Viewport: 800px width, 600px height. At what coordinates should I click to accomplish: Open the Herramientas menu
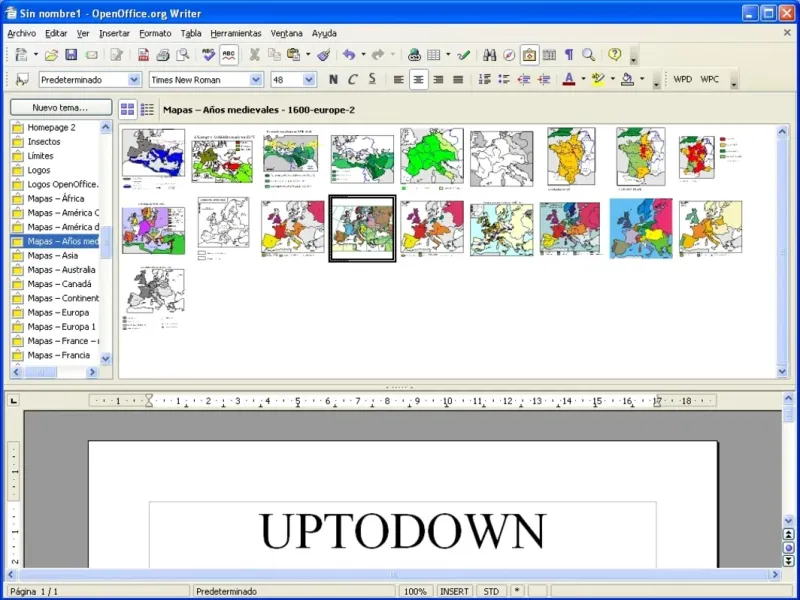[x=236, y=33]
